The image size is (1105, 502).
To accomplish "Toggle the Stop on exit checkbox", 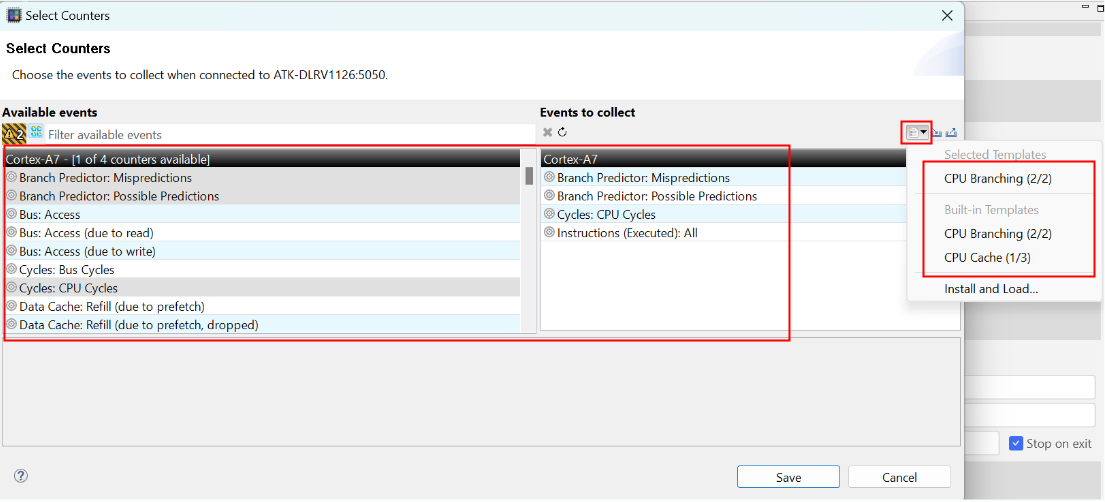I will point(1016,443).
